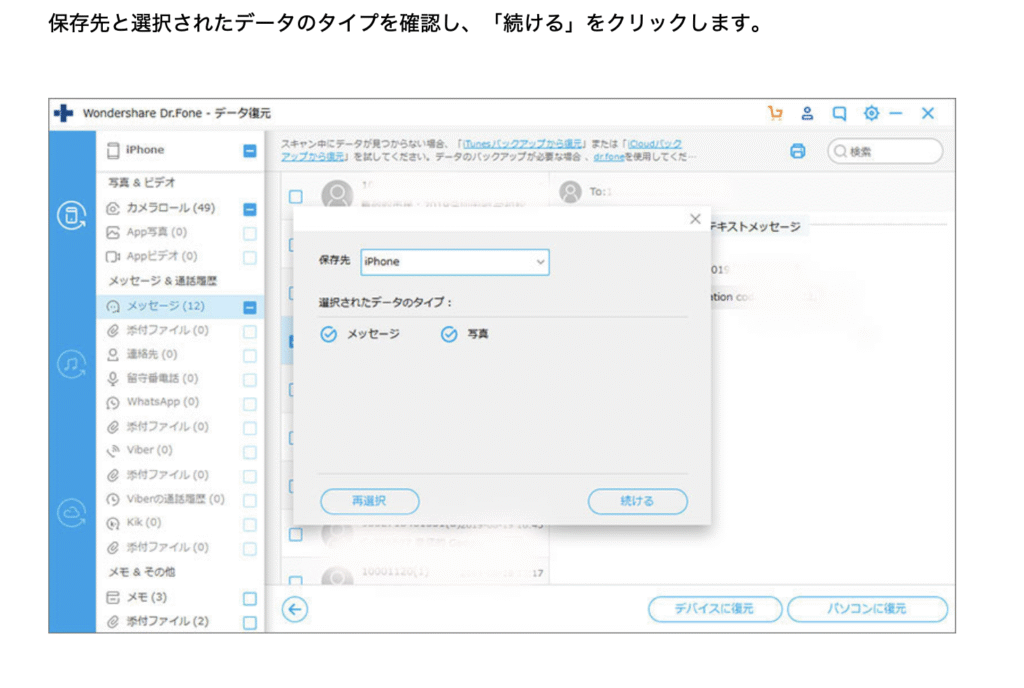
Task: Select the iTunes backup recovery music icon
Action: pyautogui.click(x=71, y=364)
